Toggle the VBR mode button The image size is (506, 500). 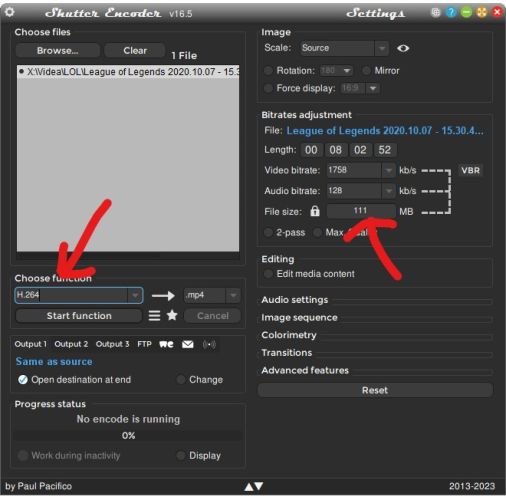pyautogui.click(x=470, y=170)
